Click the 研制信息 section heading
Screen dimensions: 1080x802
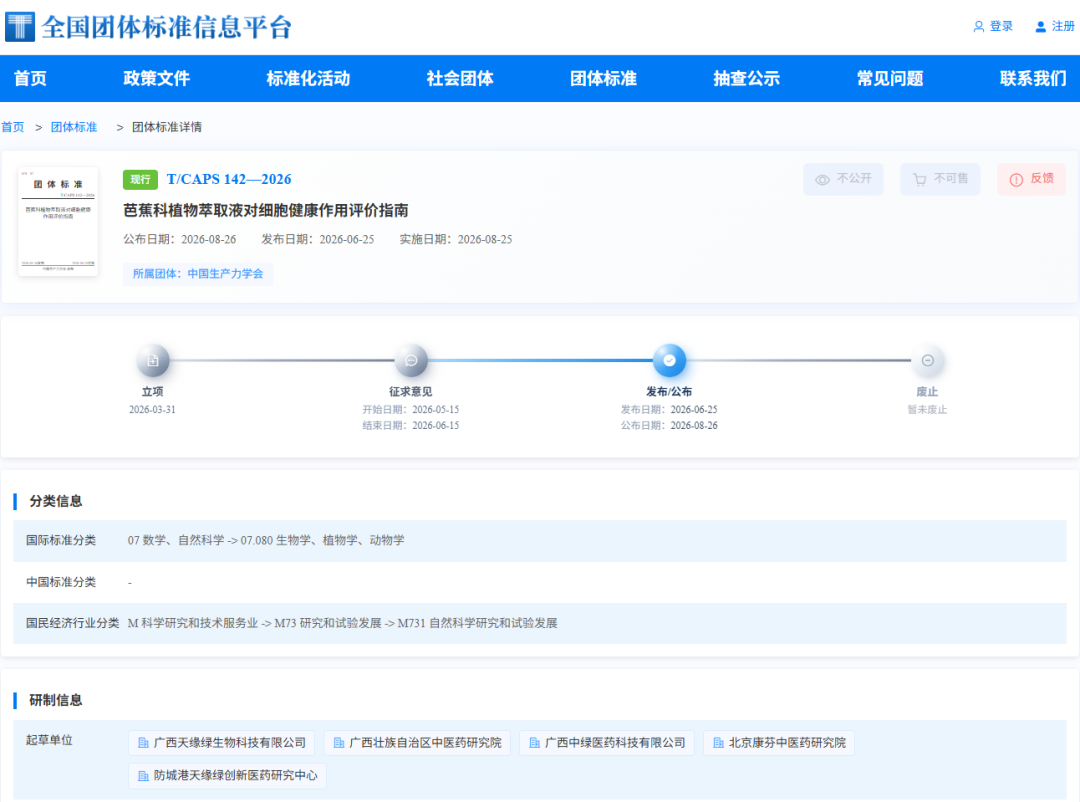[56, 701]
